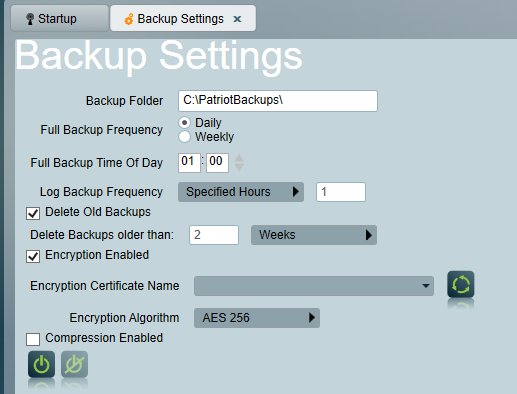The height and width of the screenshot is (394, 517).
Task: Open the AES 256 algorithm dropdown
Action: pos(257,318)
